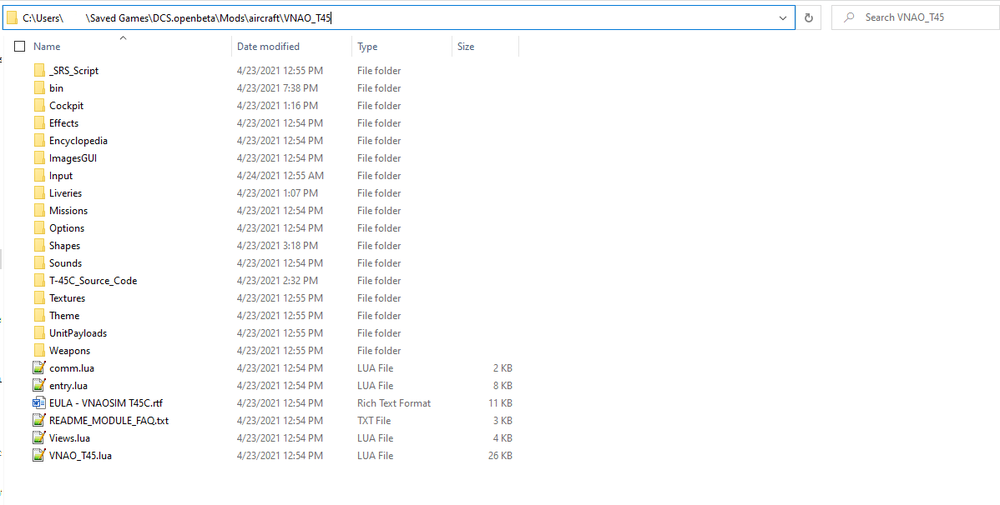
Task: Select the UnitPayloads folder icon
Action: pyautogui.click(x=39, y=333)
